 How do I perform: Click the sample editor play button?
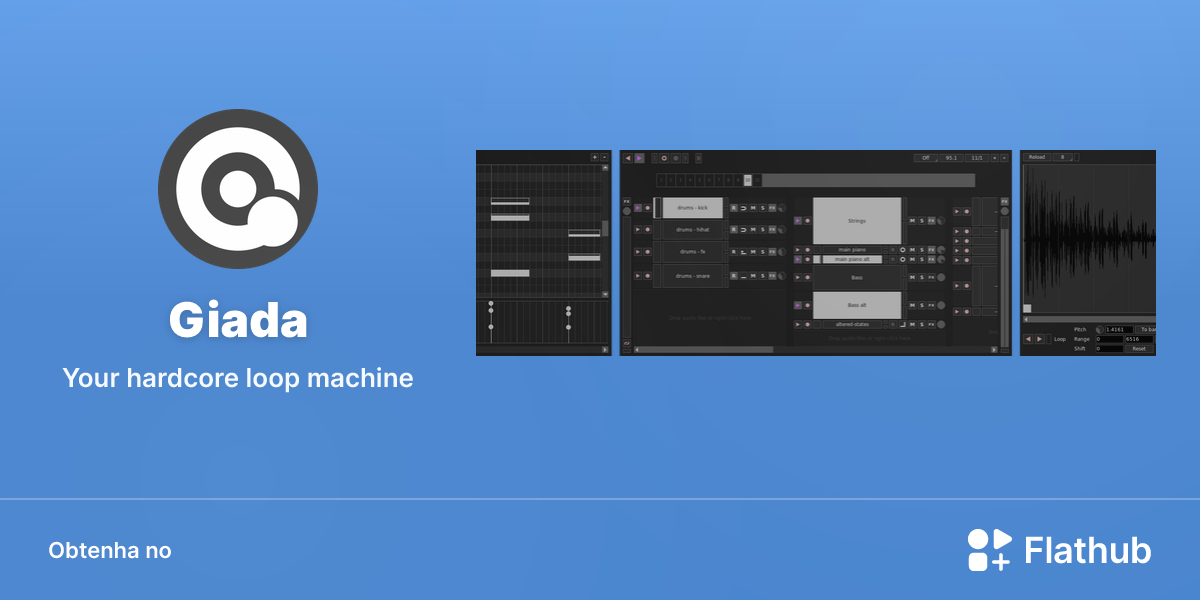coord(1039,338)
